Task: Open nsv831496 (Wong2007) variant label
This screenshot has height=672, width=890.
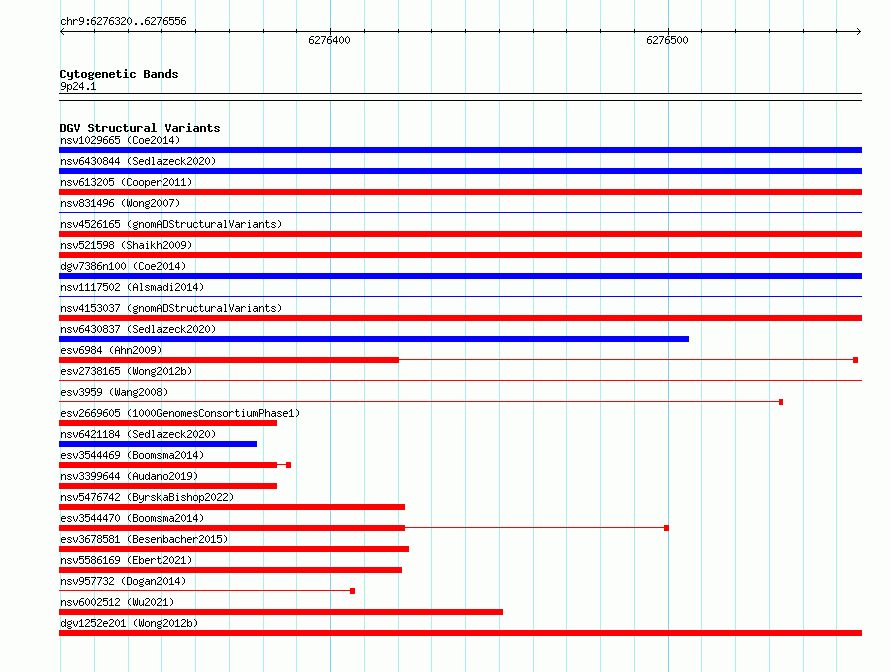Action: (120, 203)
